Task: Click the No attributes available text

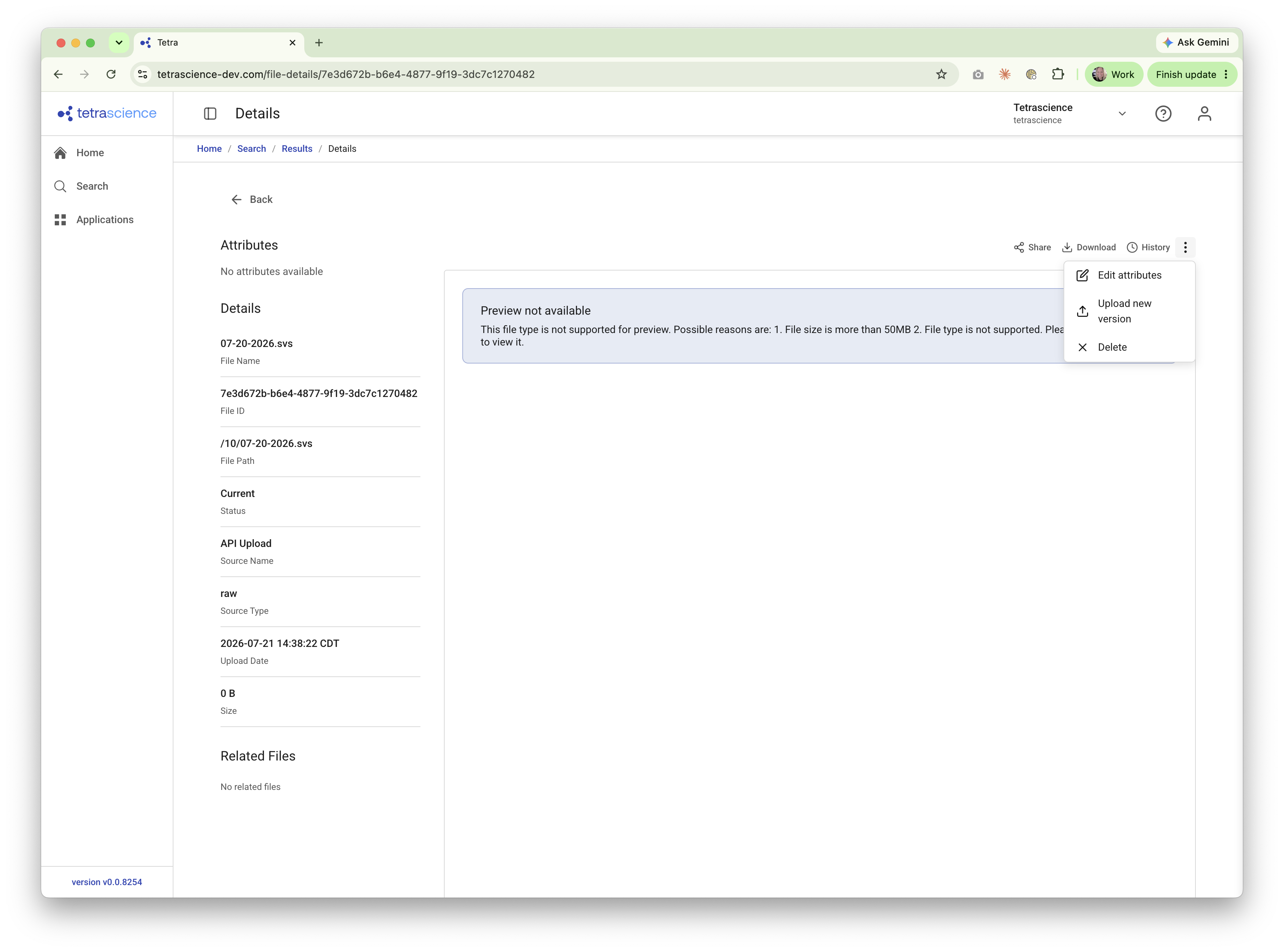Action: (x=271, y=271)
